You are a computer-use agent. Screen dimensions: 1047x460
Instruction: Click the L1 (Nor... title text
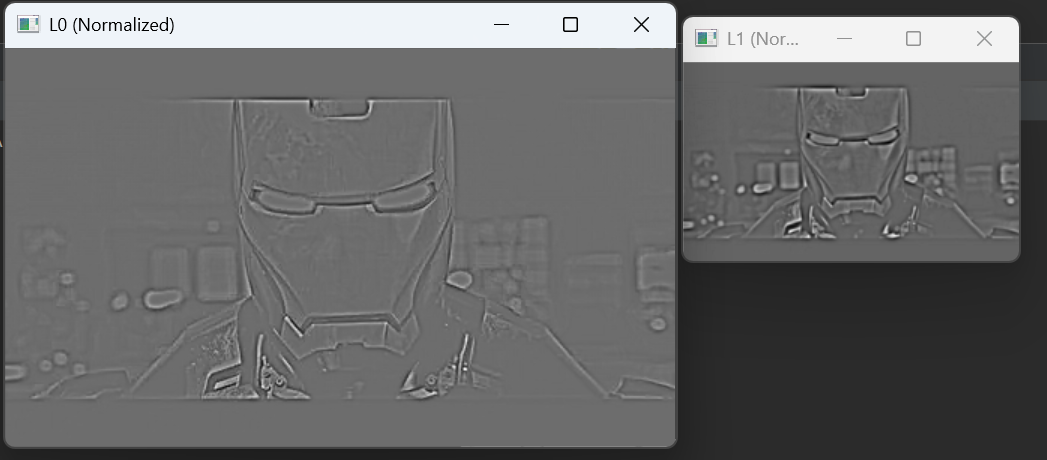tap(763, 39)
